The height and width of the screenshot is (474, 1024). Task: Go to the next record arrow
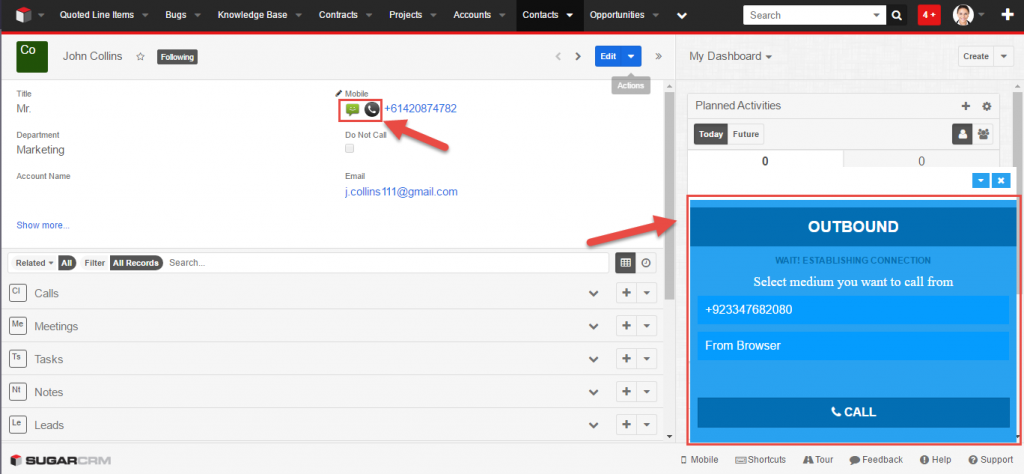click(577, 56)
